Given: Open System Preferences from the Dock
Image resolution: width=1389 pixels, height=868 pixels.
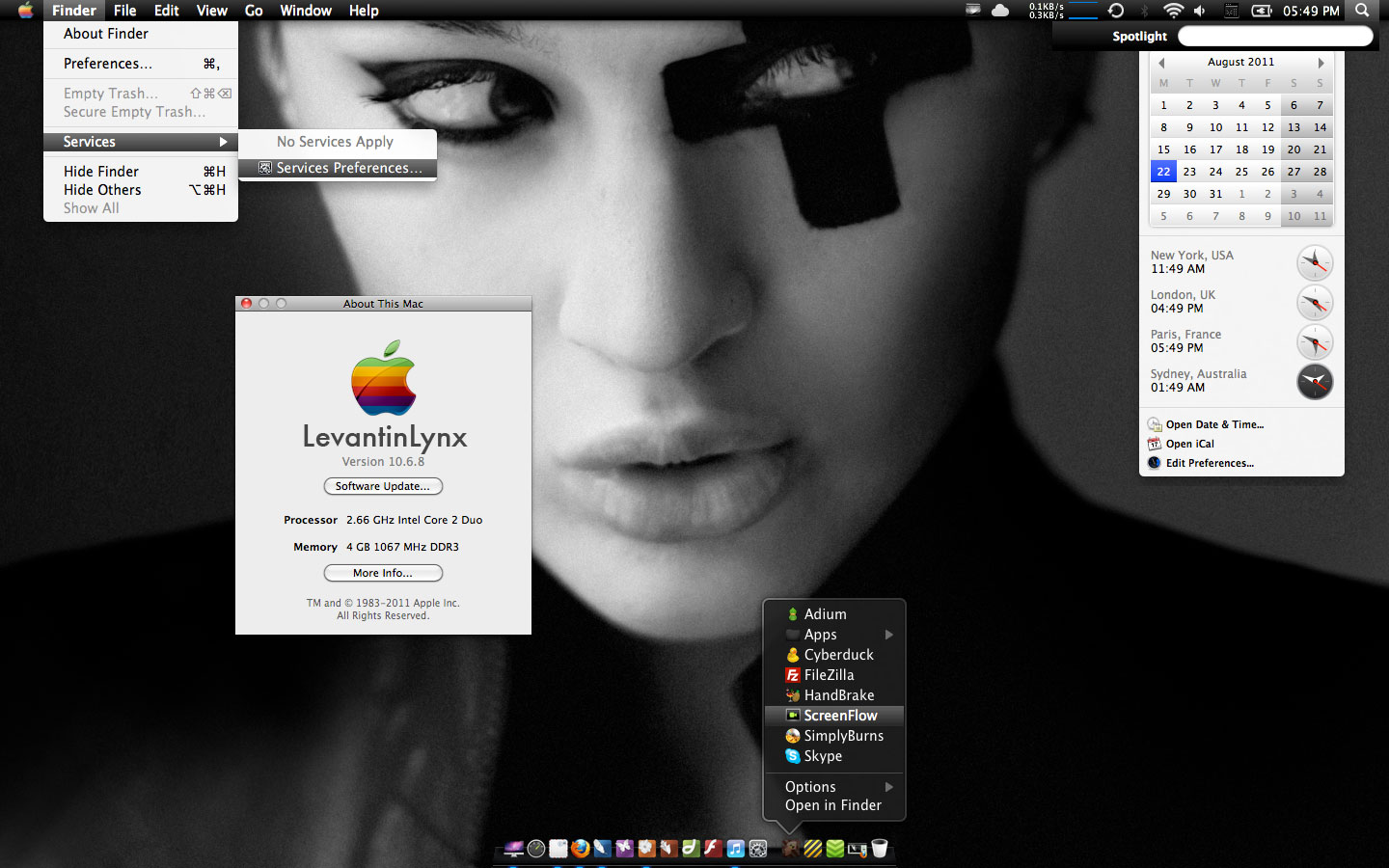Looking at the screenshot, I should coord(758,849).
